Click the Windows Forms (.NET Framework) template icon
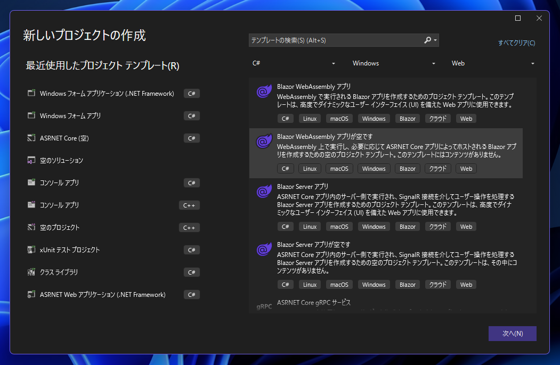Screen dimensions: 560x365 31,93
